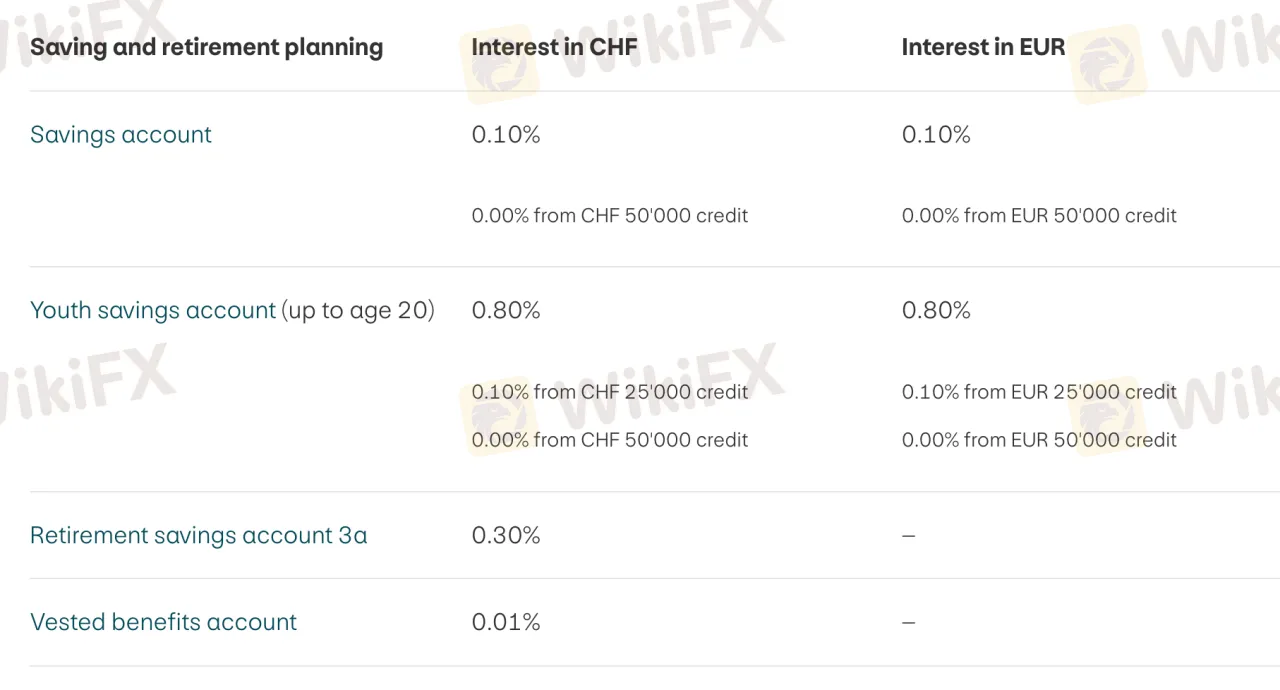The width and height of the screenshot is (1280, 690).
Task: Click the 'Interest in CHF' column header
Action: pos(554,47)
